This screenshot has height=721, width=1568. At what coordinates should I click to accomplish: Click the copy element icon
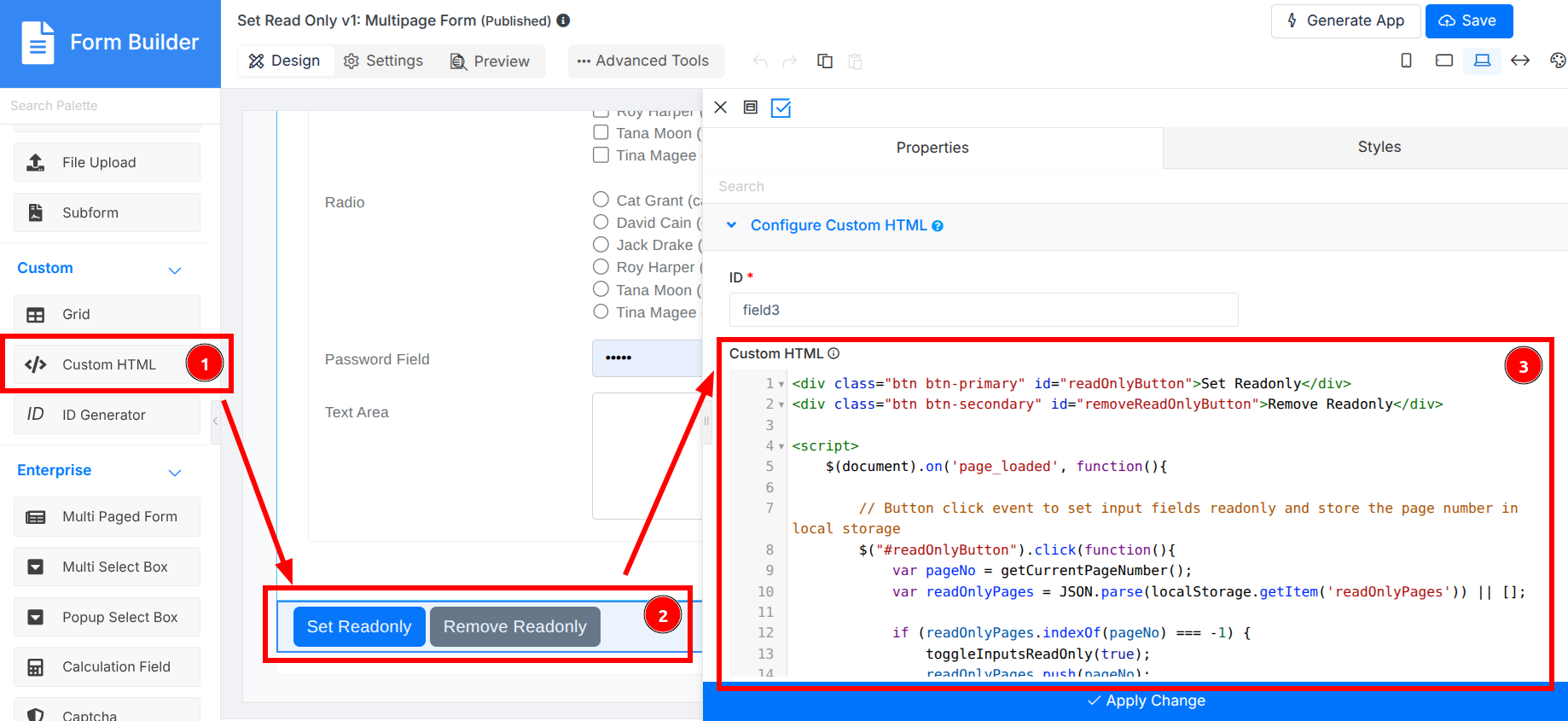(x=825, y=61)
